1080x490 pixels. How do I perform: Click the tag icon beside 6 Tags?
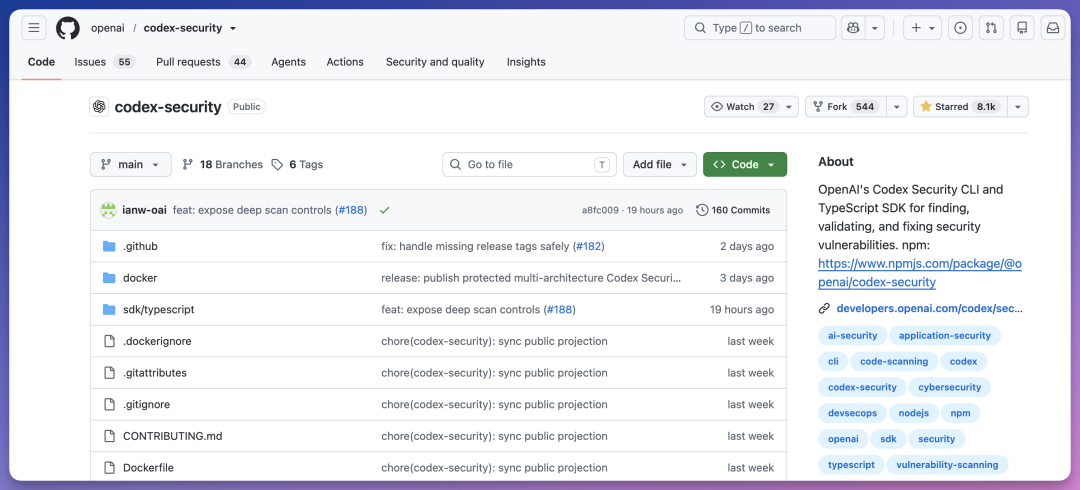277,165
